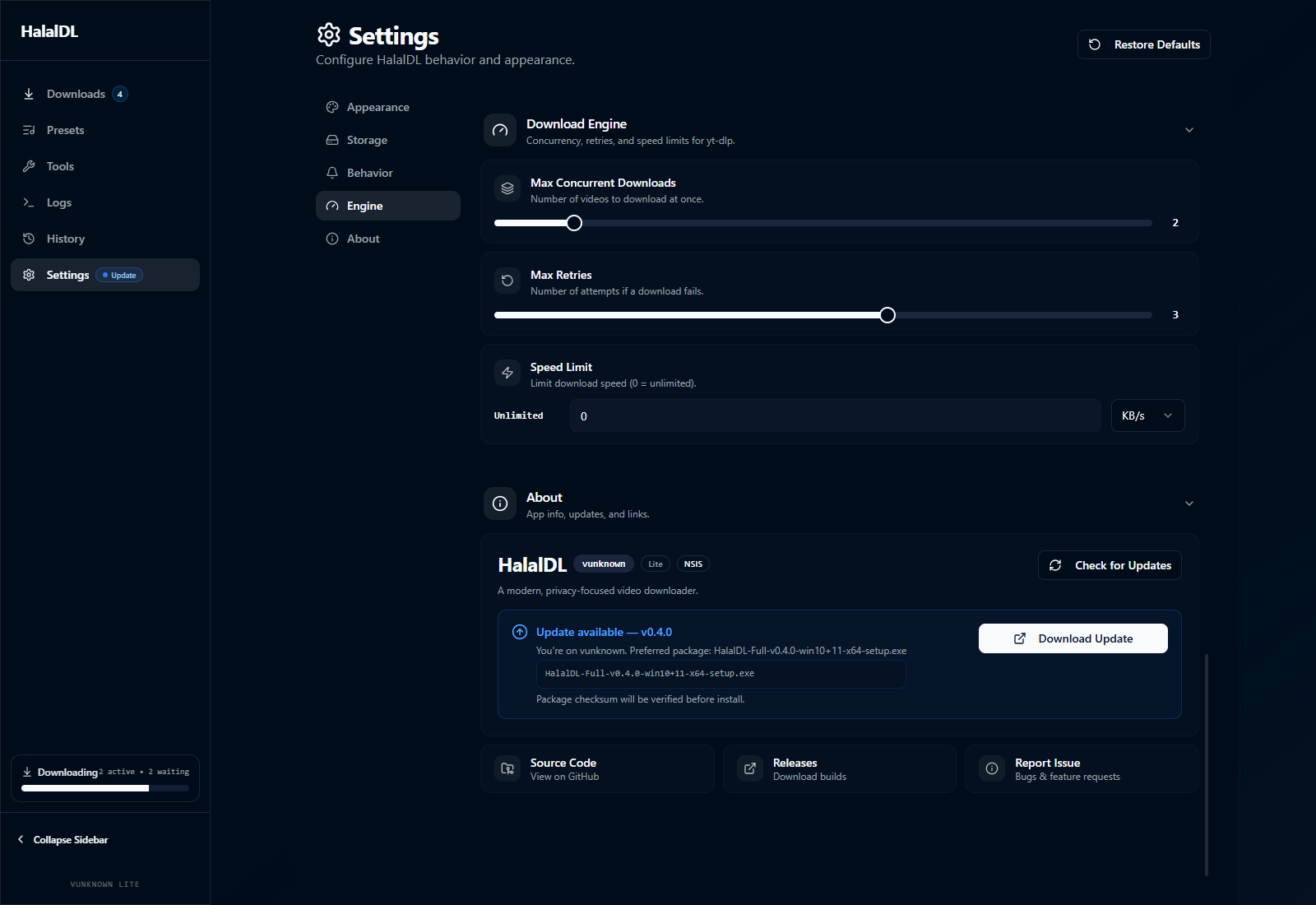Open the KB/s speed unit dropdown

[x=1147, y=415]
